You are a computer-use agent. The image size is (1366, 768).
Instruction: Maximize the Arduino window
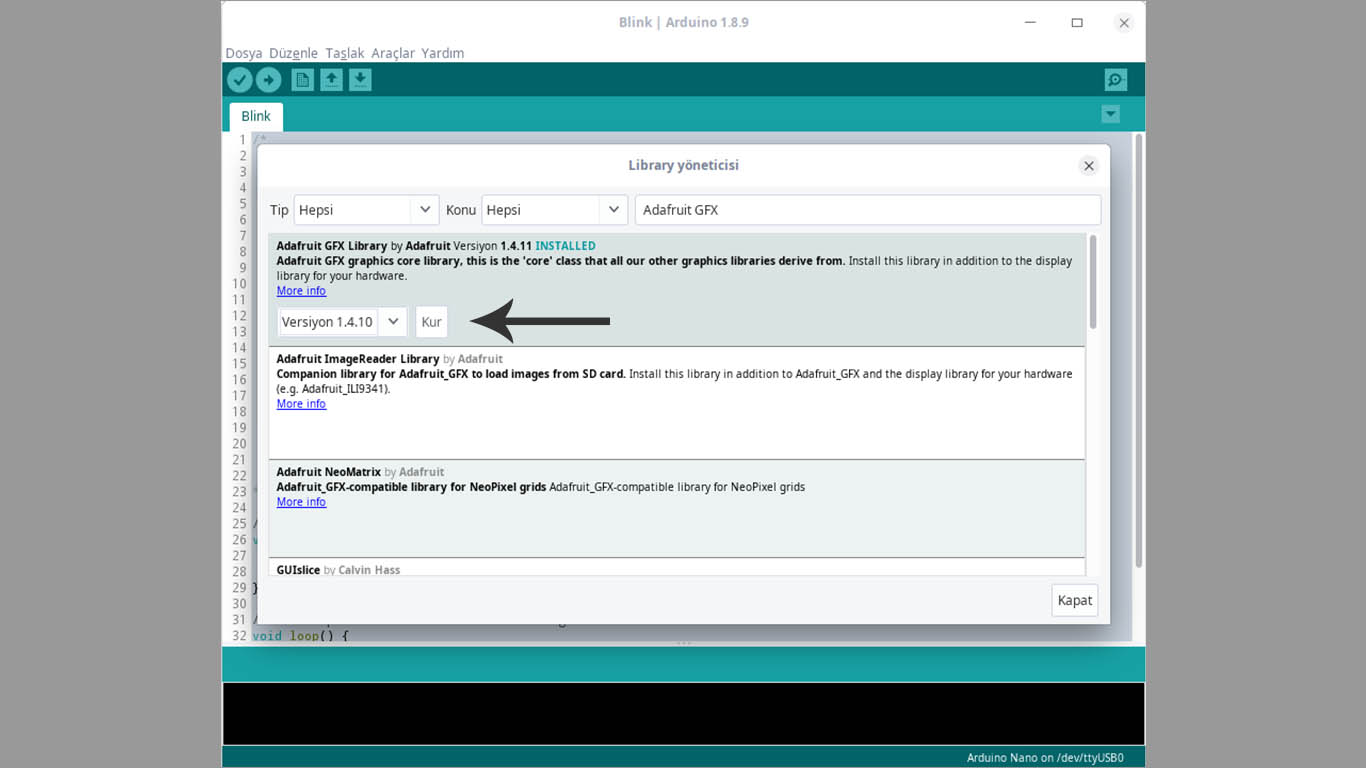1077,22
